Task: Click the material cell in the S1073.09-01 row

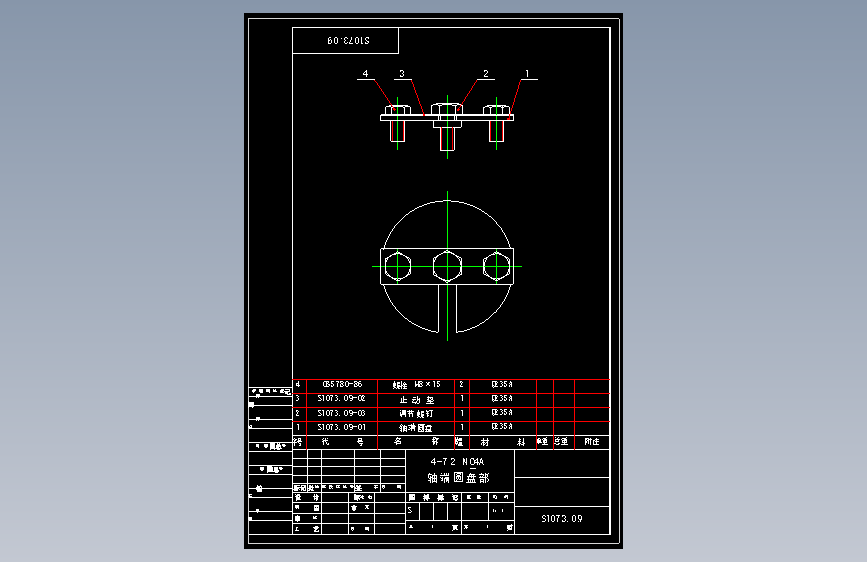Action: (502, 427)
